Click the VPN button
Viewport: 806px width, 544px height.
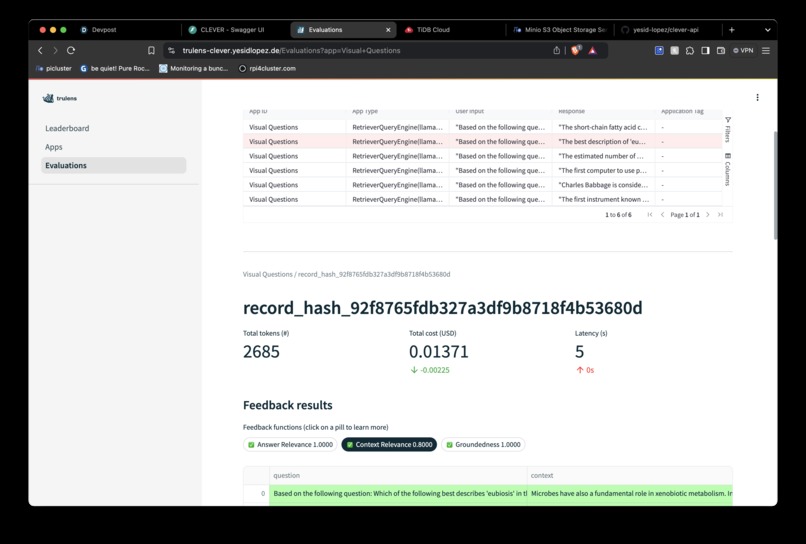[x=743, y=50]
